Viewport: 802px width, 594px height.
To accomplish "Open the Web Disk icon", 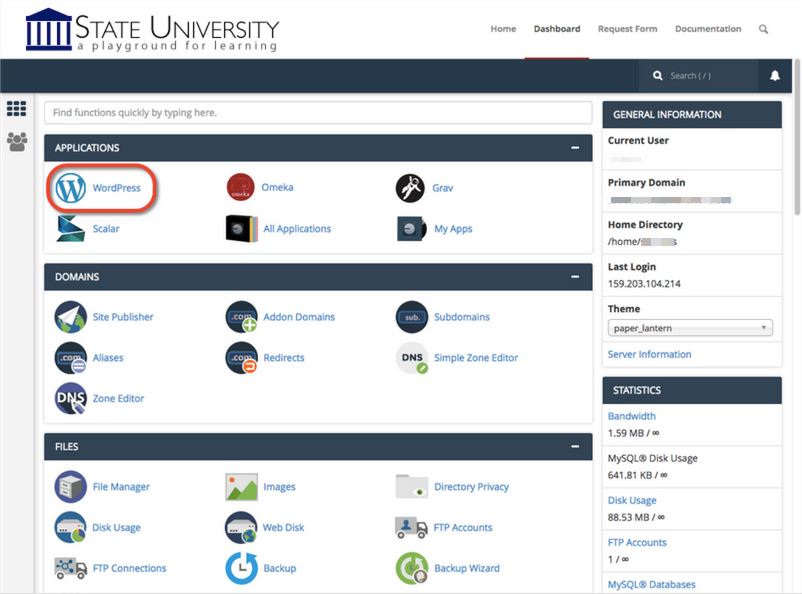I will 241,527.
